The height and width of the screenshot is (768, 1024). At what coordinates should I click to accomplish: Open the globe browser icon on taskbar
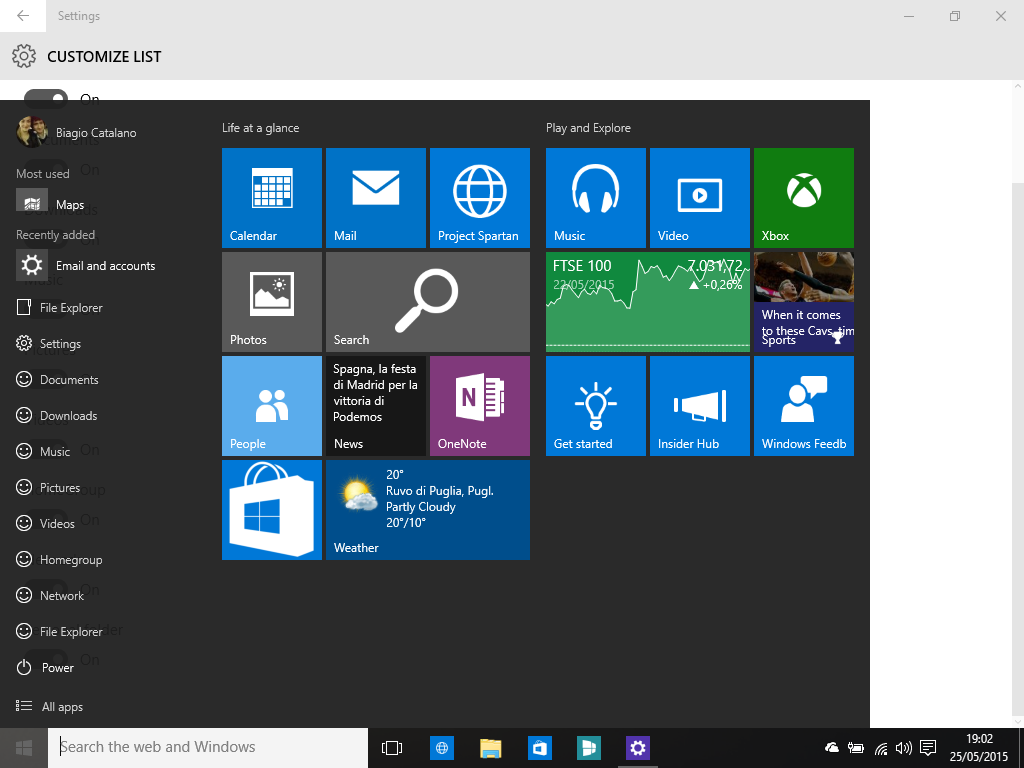(442, 748)
